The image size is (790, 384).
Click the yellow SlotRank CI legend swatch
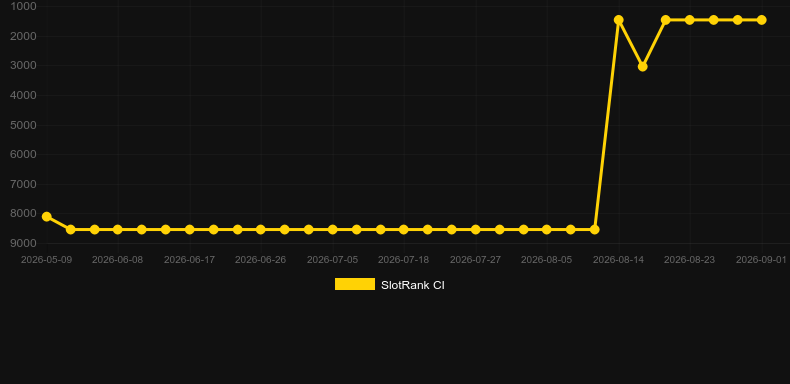click(355, 284)
